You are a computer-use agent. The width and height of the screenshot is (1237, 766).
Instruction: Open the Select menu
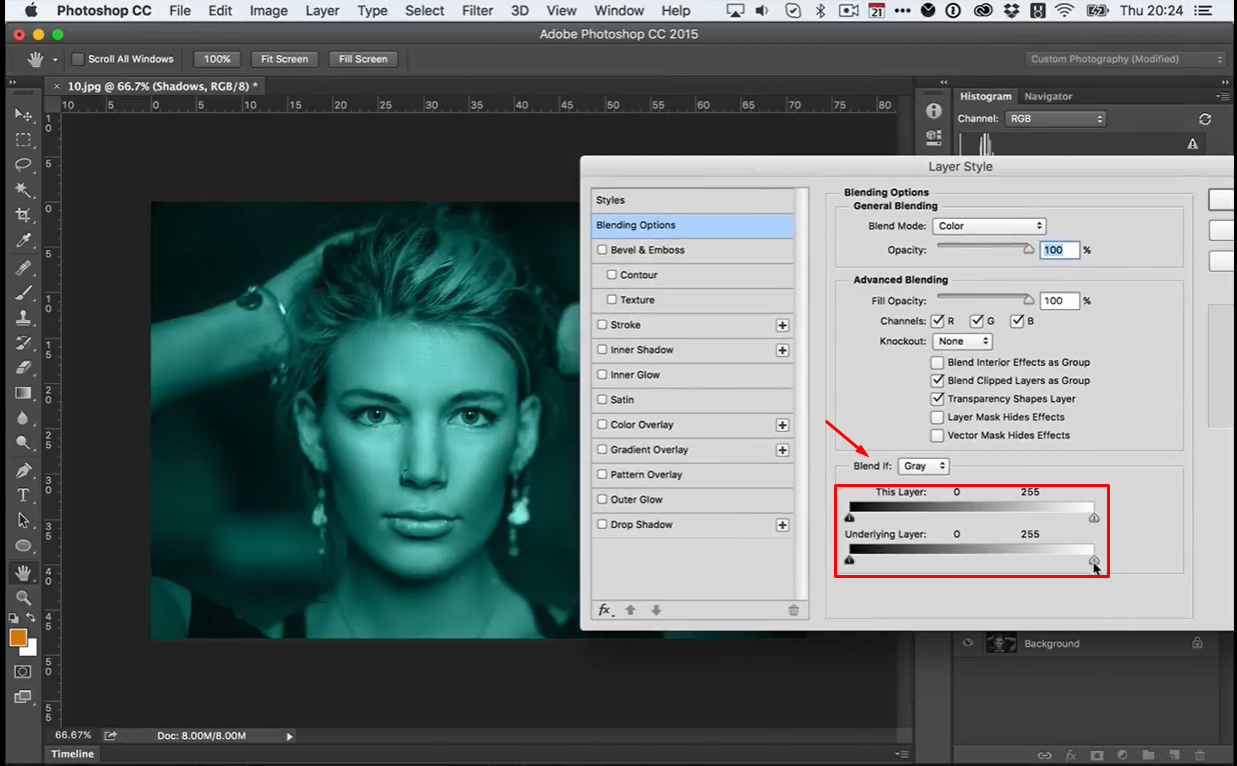point(425,11)
